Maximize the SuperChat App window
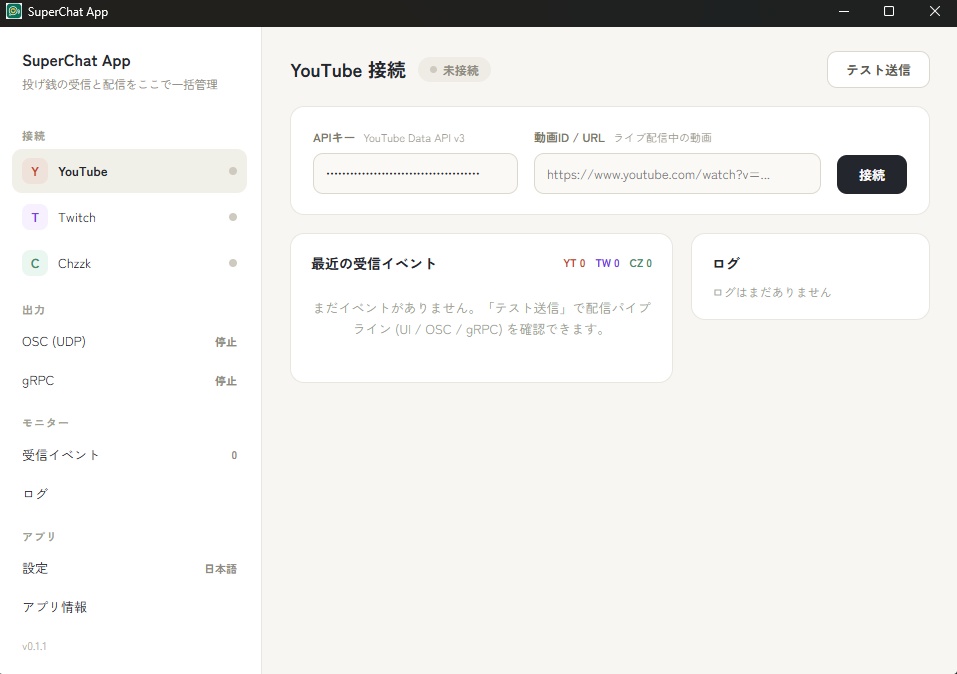The height and width of the screenshot is (674, 957). [889, 12]
